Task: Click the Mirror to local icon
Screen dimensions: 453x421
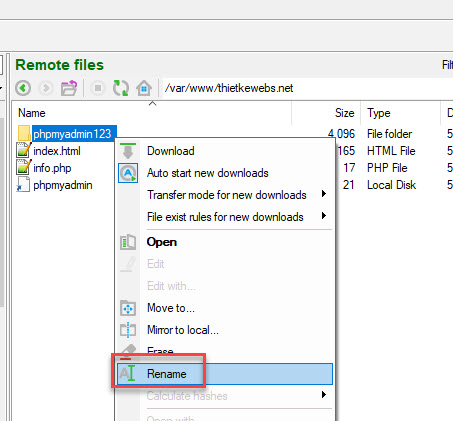Action: (128, 330)
